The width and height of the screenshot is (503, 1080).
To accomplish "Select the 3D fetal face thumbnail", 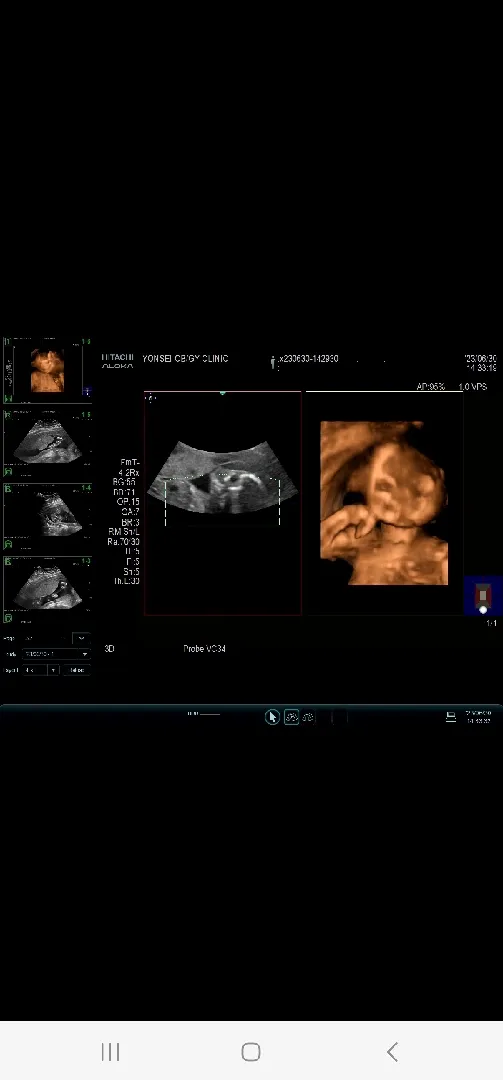I will [47, 371].
